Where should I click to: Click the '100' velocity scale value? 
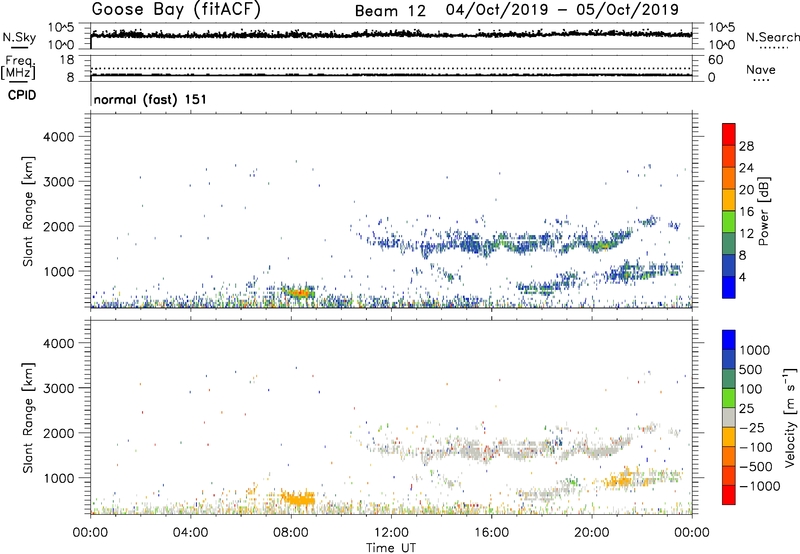pos(751,389)
